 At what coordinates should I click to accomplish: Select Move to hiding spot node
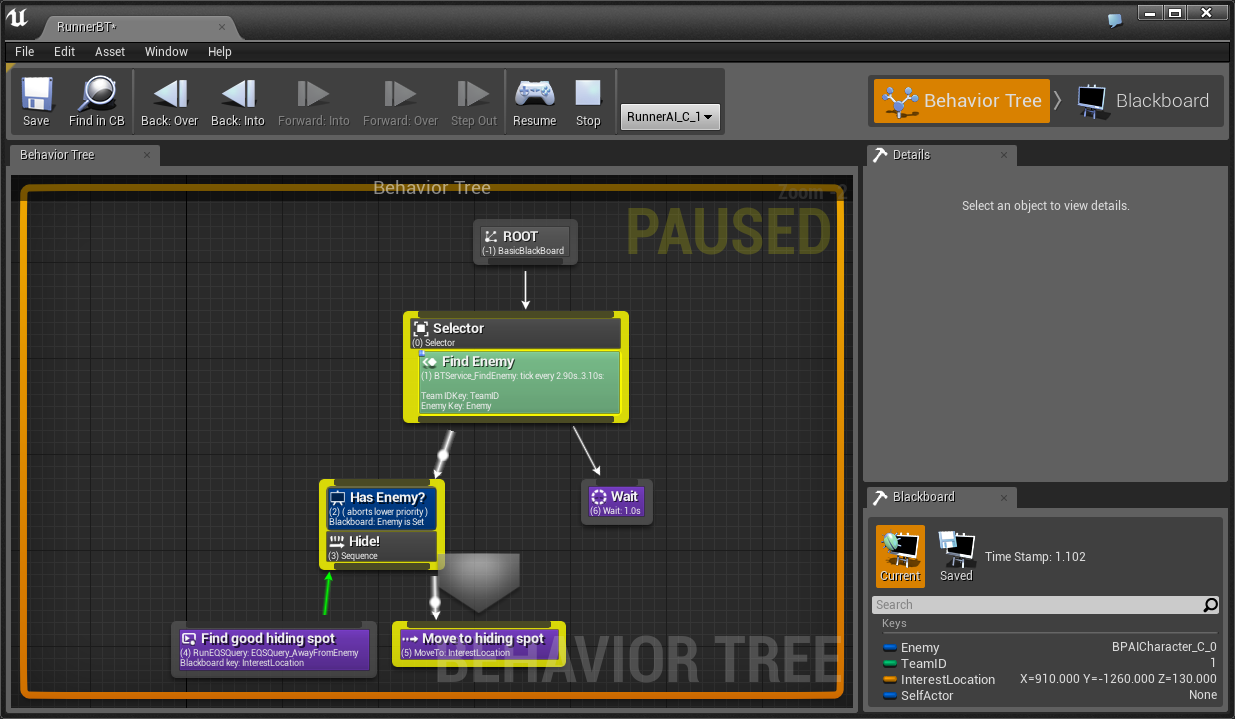point(478,644)
